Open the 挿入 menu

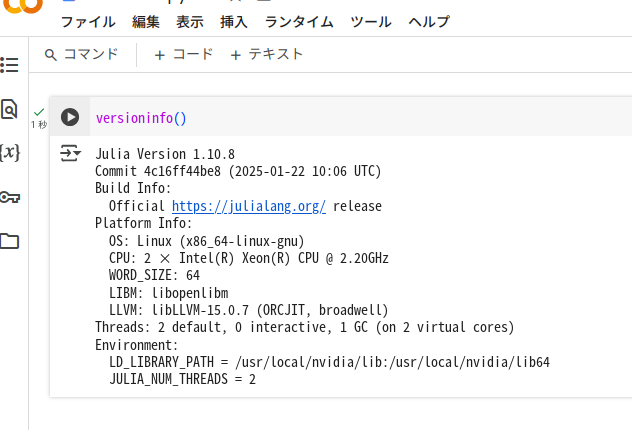tap(234, 22)
